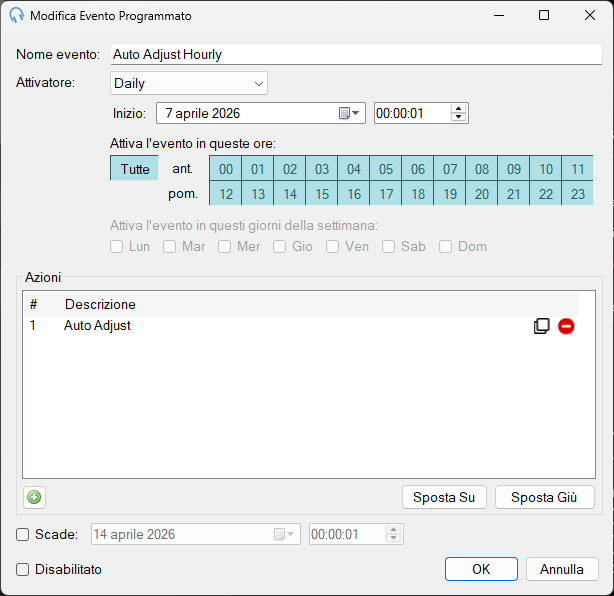
Task: Toggle hour 19 in the pom. row
Action: tap(450, 193)
